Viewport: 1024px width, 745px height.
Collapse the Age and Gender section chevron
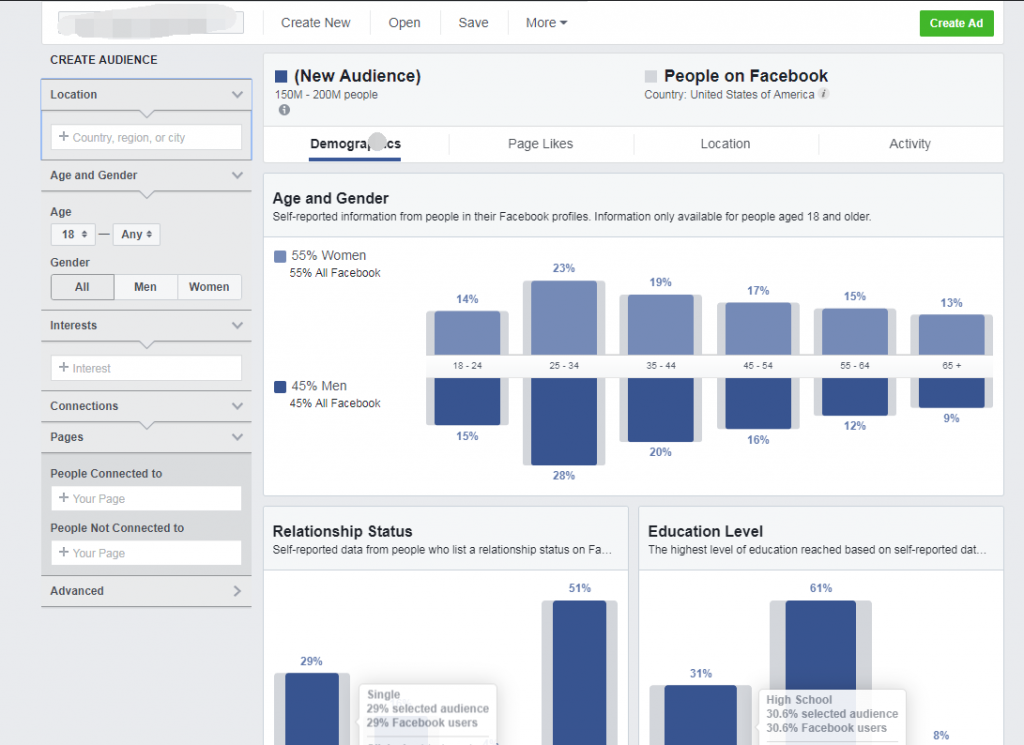click(x=237, y=175)
